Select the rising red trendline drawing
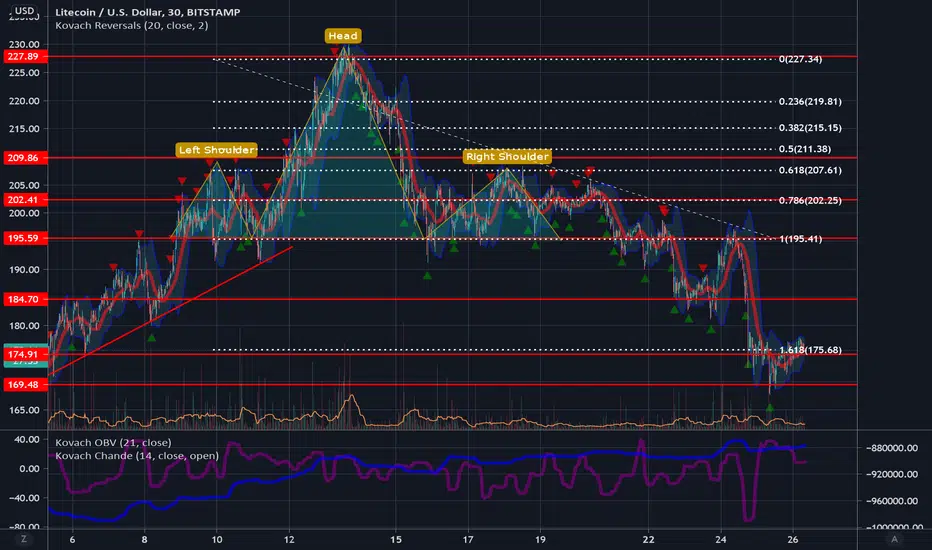This screenshot has width=932, height=550. (x=172, y=310)
